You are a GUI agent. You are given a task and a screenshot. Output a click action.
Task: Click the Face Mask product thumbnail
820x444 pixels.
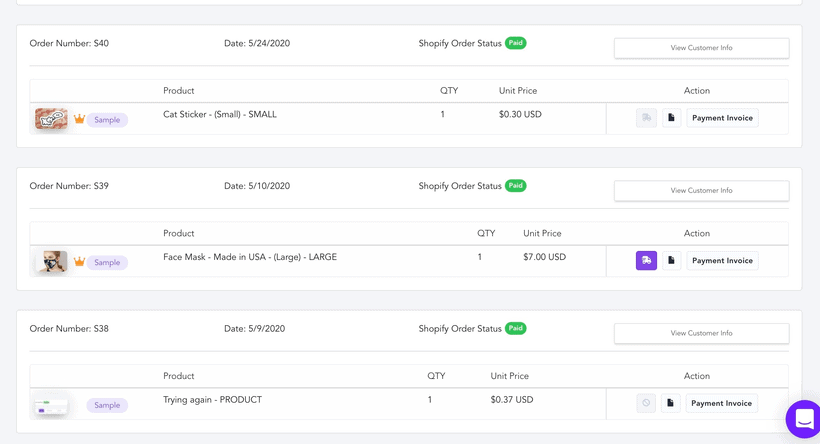tap(53, 261)
